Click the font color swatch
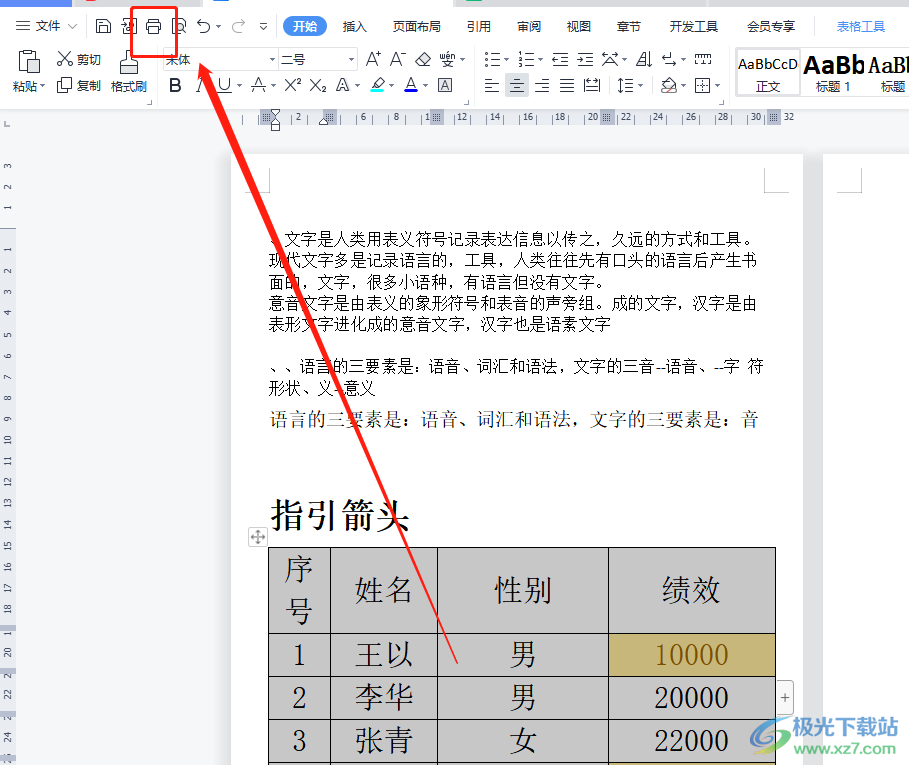 point(411,86)
